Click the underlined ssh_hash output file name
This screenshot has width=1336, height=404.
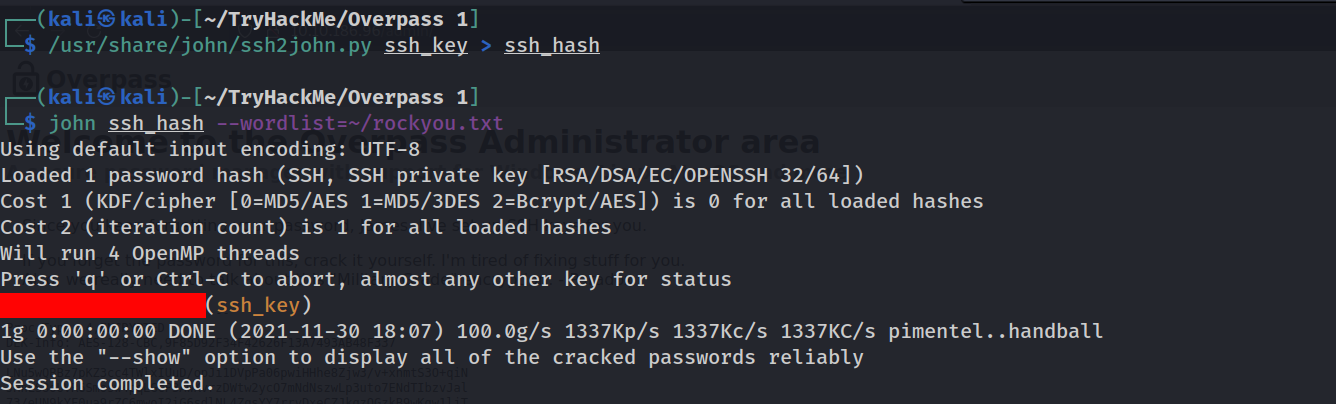tap(551, 45)
